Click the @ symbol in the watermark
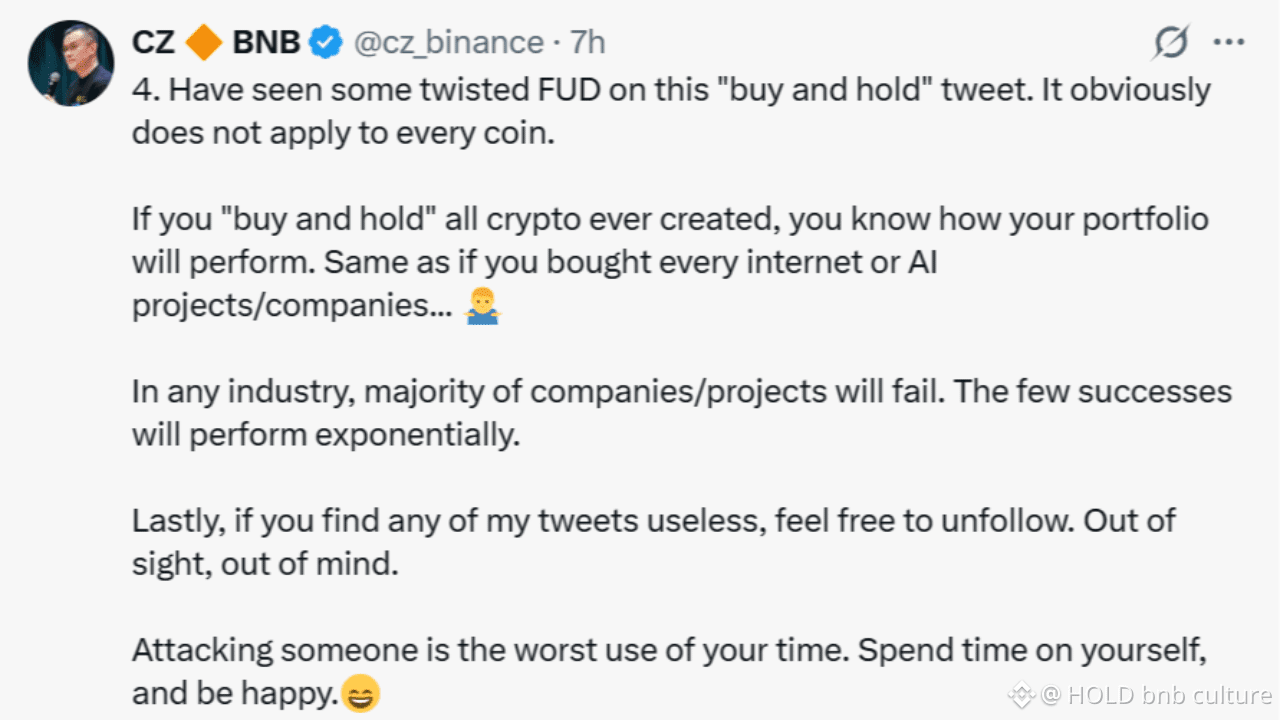Viewport: 1280px width, 720px height. (x=1050, y=694)
